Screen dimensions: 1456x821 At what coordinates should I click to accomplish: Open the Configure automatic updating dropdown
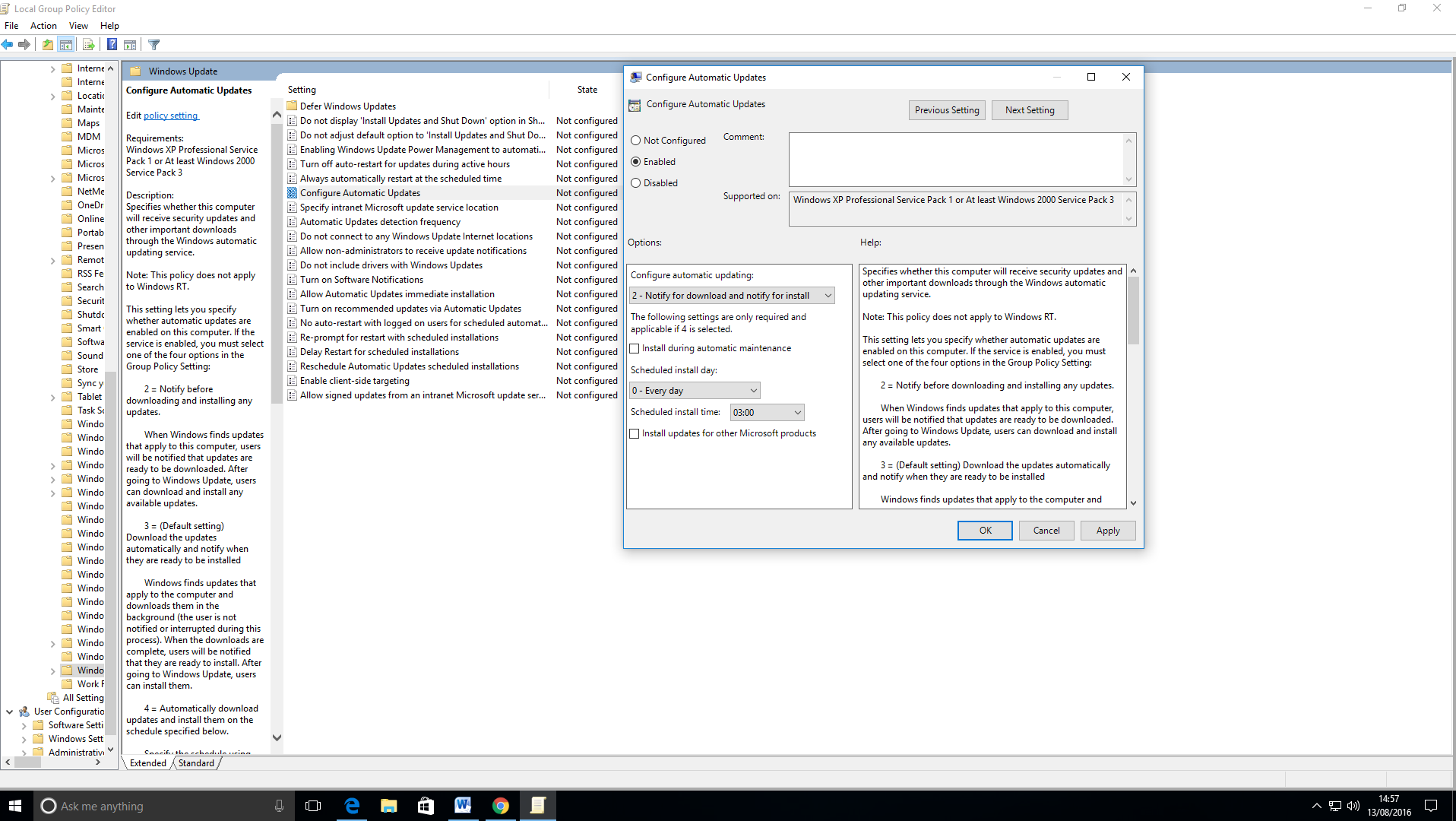[732, 296]
